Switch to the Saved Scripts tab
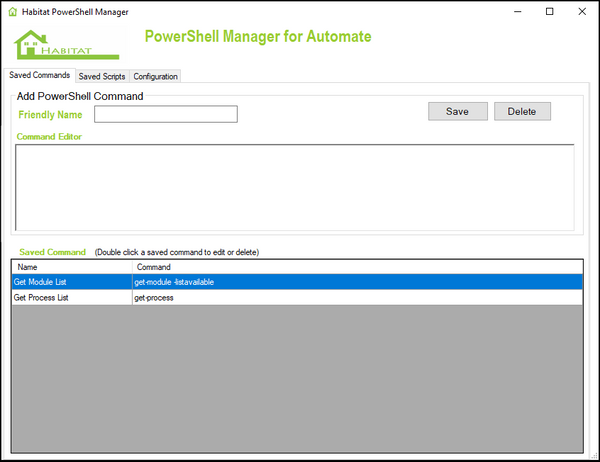The width and height of the screenshot is (600, 462). pyautogui.click(x=102, y=76)
